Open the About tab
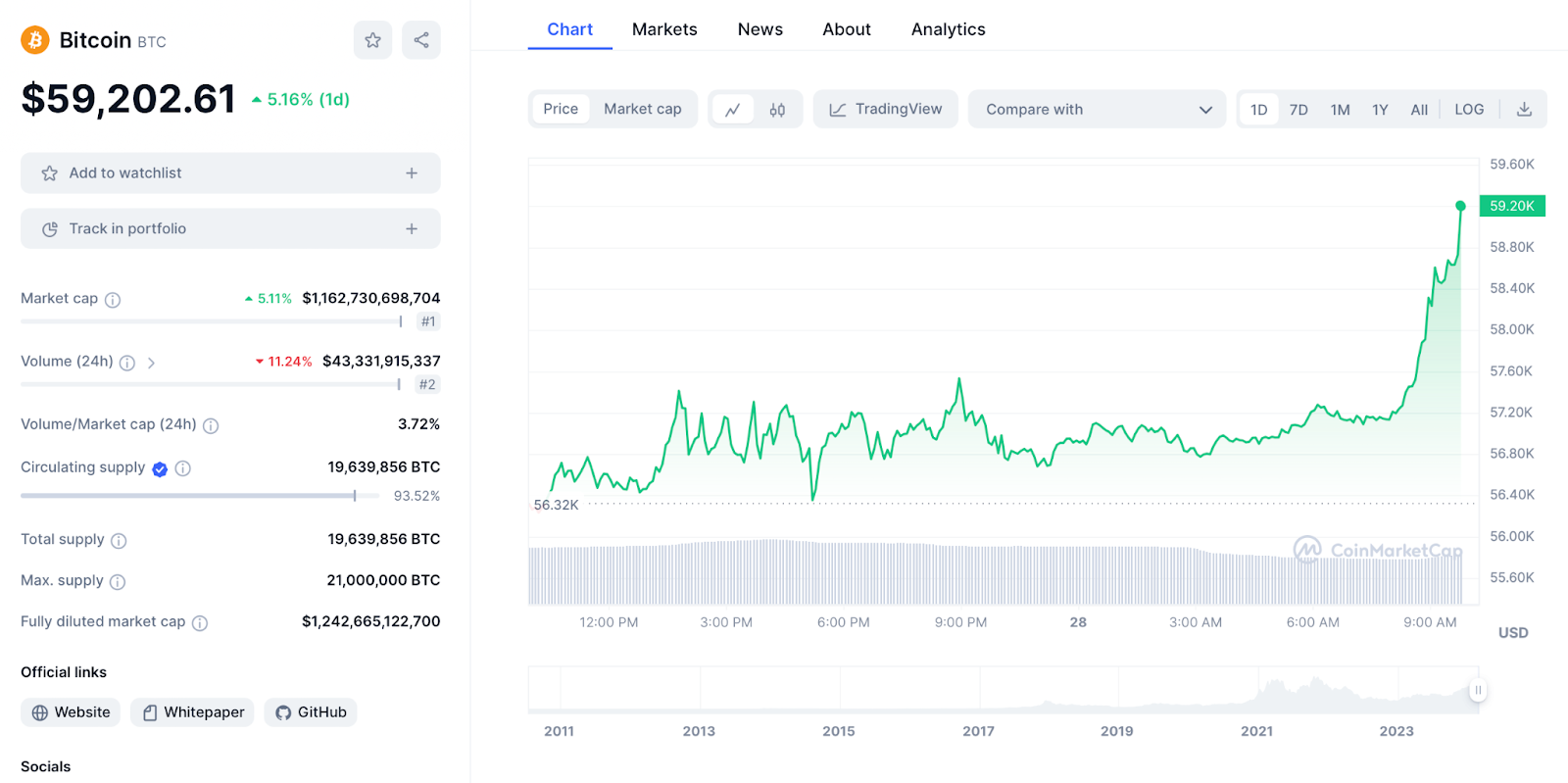 tap(847, 29)
